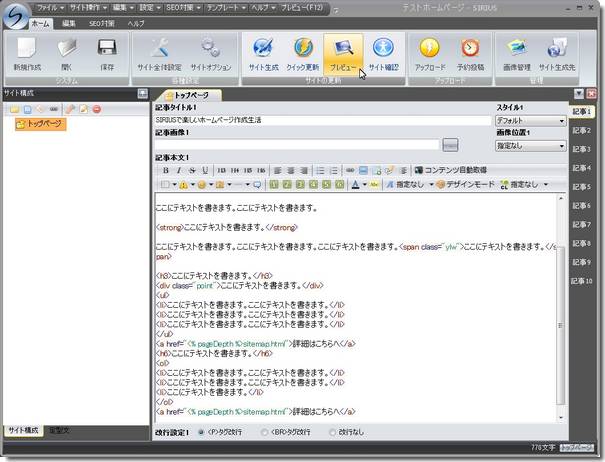Switch to 定型文 bottom tab
This screenshot has width=605, height=462.
(59, 430)
